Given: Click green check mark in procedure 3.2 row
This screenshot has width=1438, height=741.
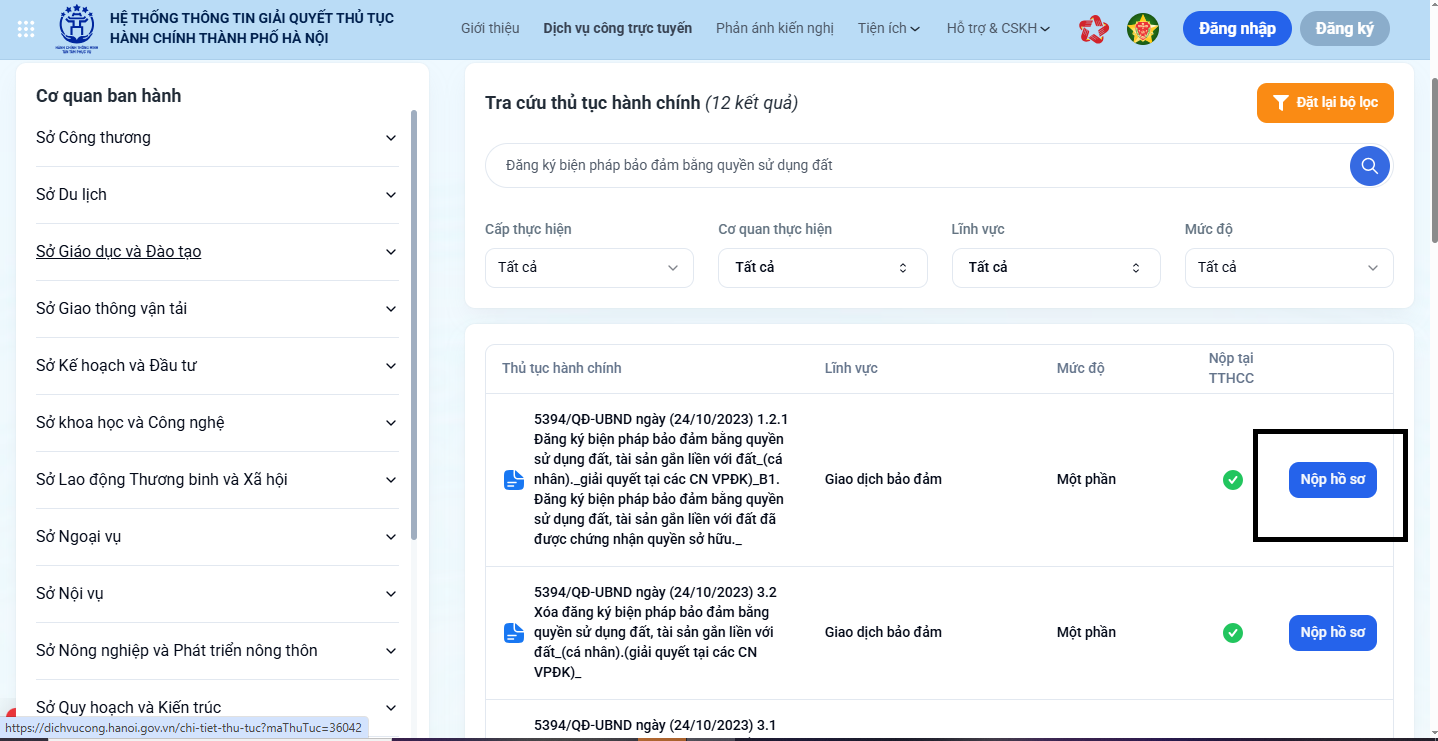Looking at the screenshot, I should pos(1233,633).
